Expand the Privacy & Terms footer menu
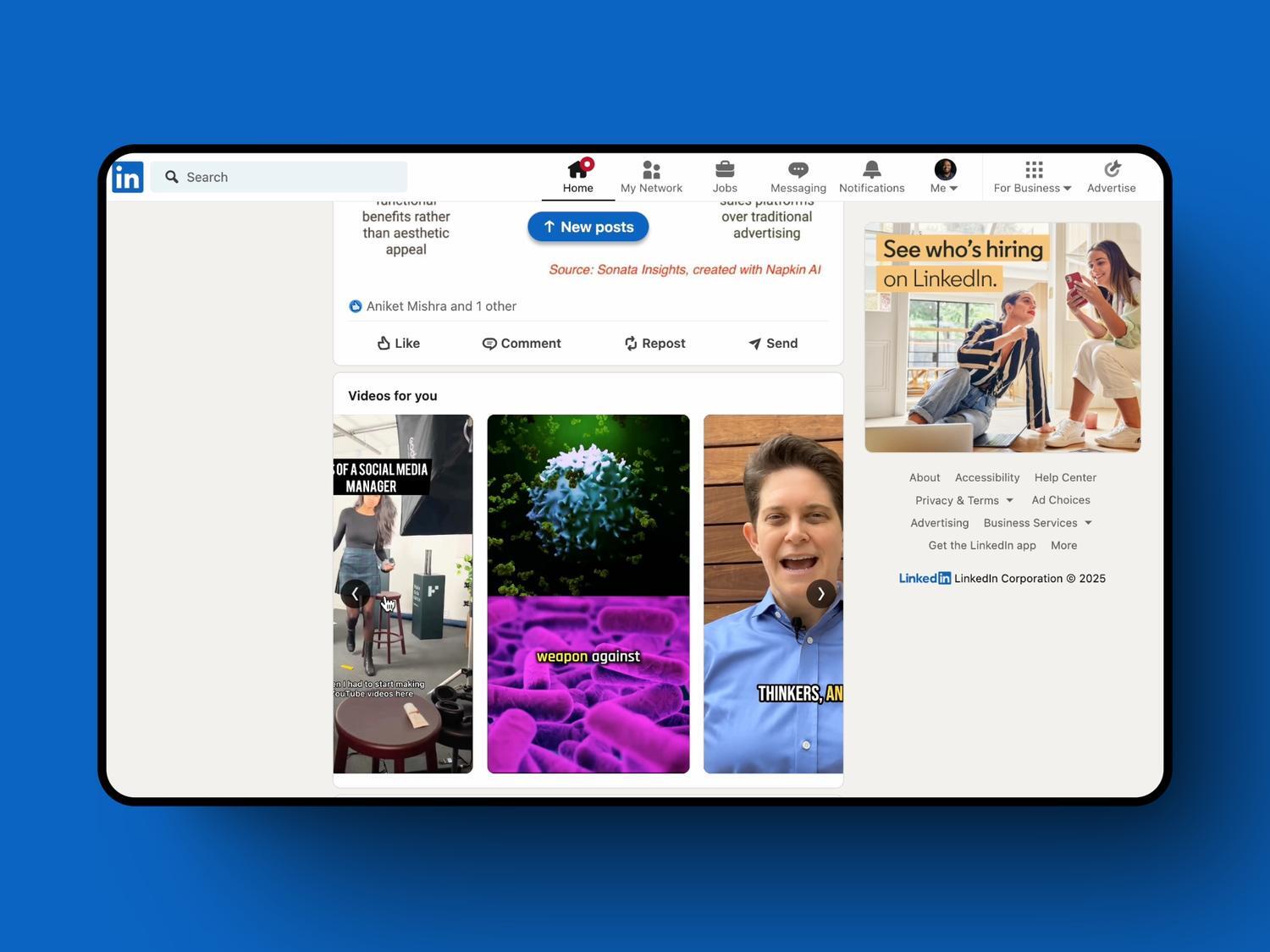The width and height of the screenshot is (1270, 952). [x=964, y=500]
